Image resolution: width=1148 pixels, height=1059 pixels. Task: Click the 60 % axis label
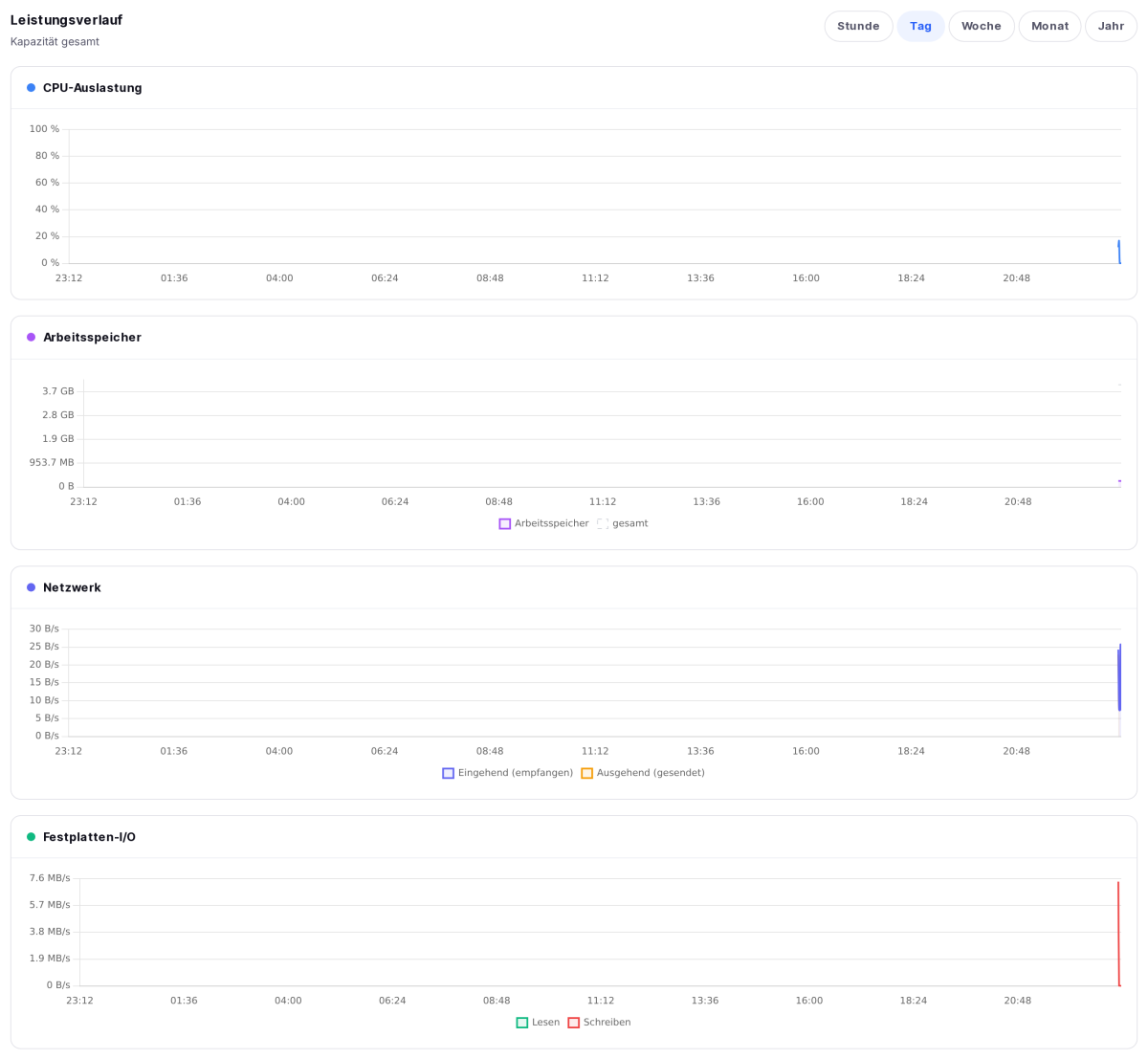click(48, 183)
